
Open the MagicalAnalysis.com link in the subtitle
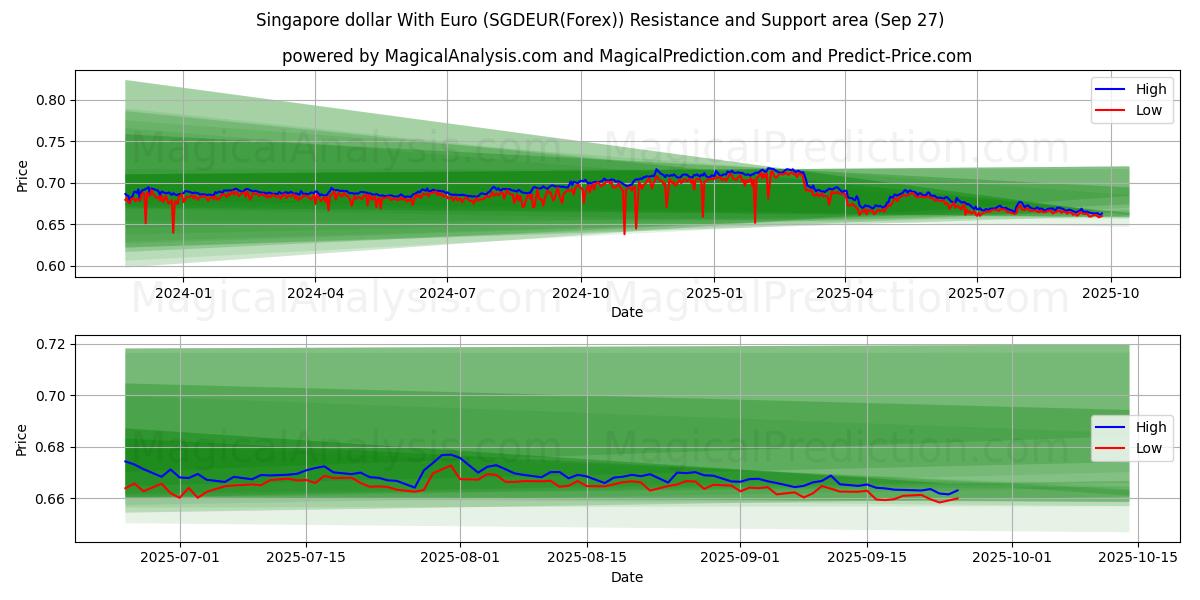pos(470,56)
